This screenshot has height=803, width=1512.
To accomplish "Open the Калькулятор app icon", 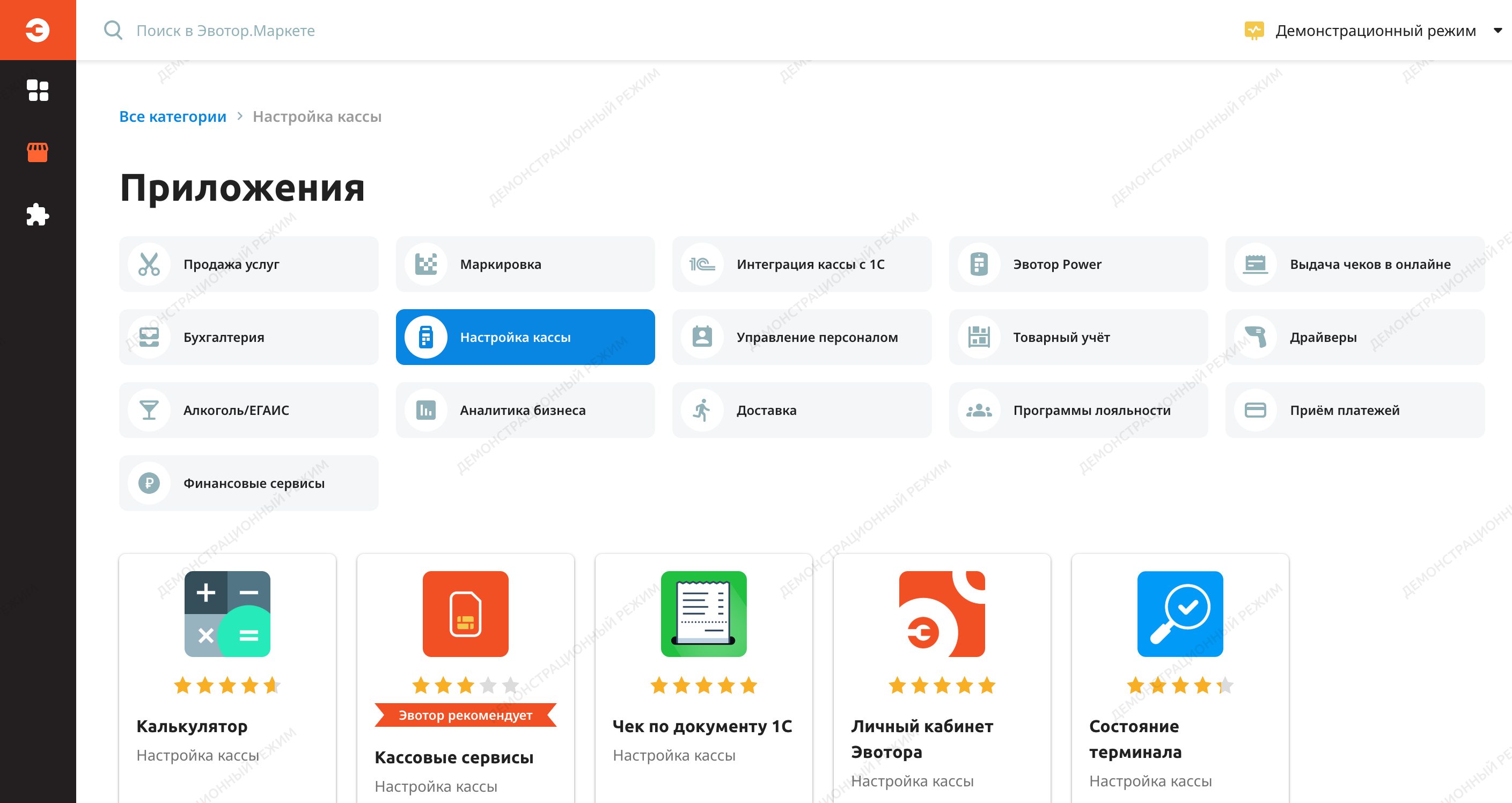I will click(x=227, y=614).
